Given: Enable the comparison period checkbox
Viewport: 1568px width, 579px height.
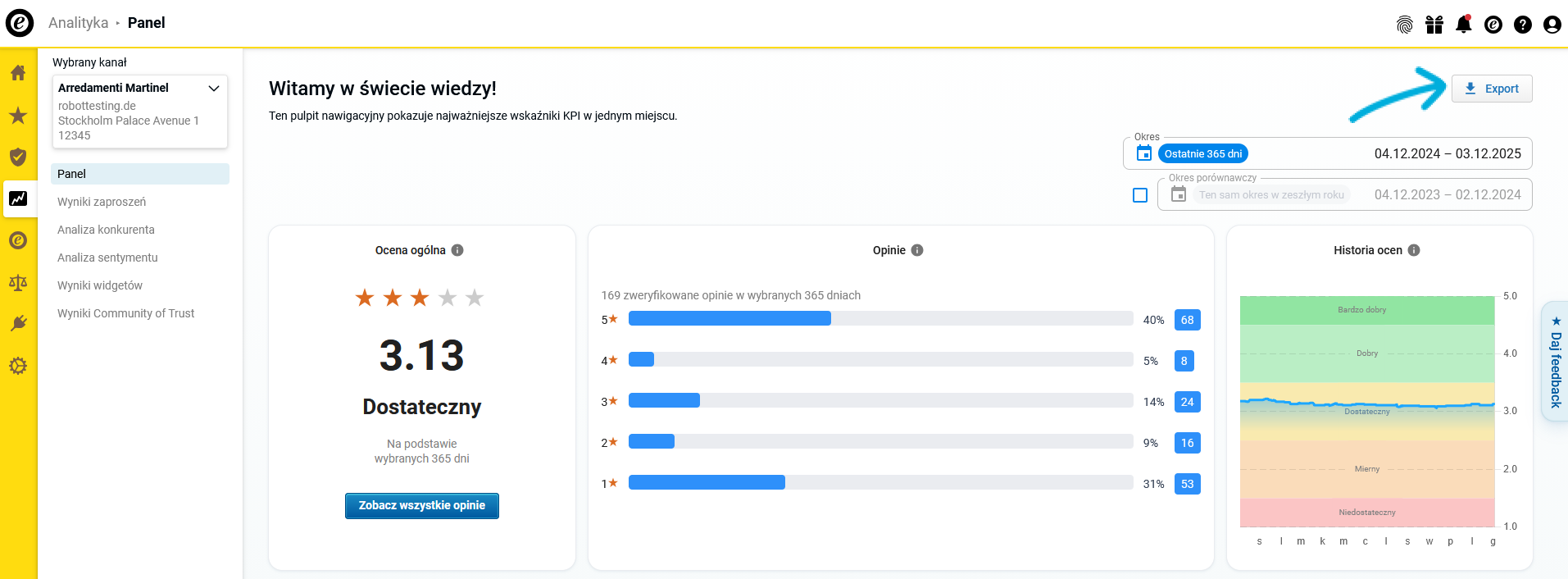Looking at the screenshot, I should tap(1139, 195).
